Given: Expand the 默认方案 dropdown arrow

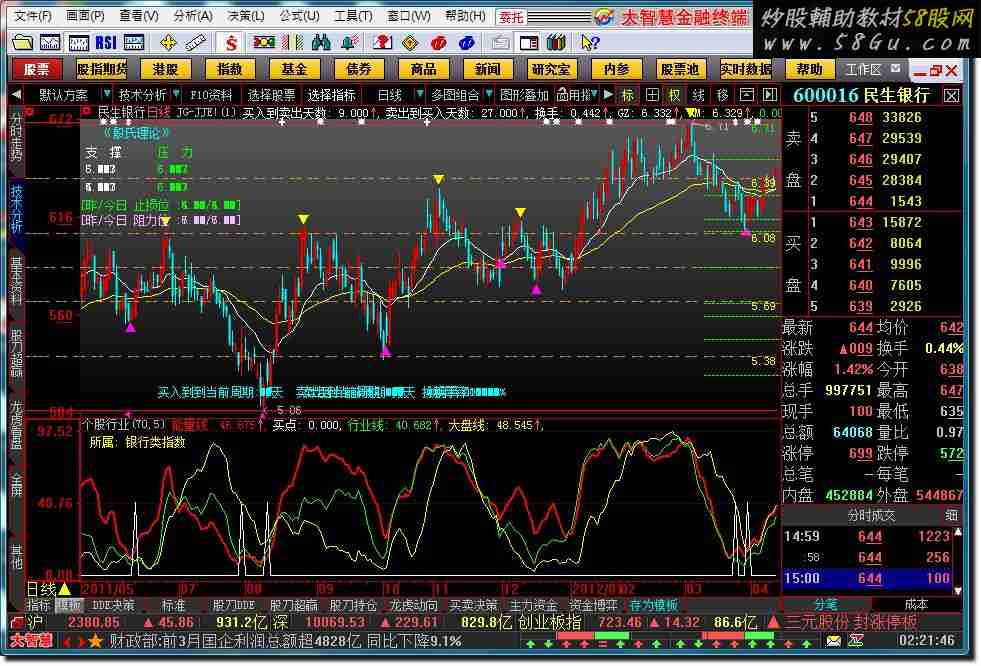Looking at the screenshot, I should (107, 94).
